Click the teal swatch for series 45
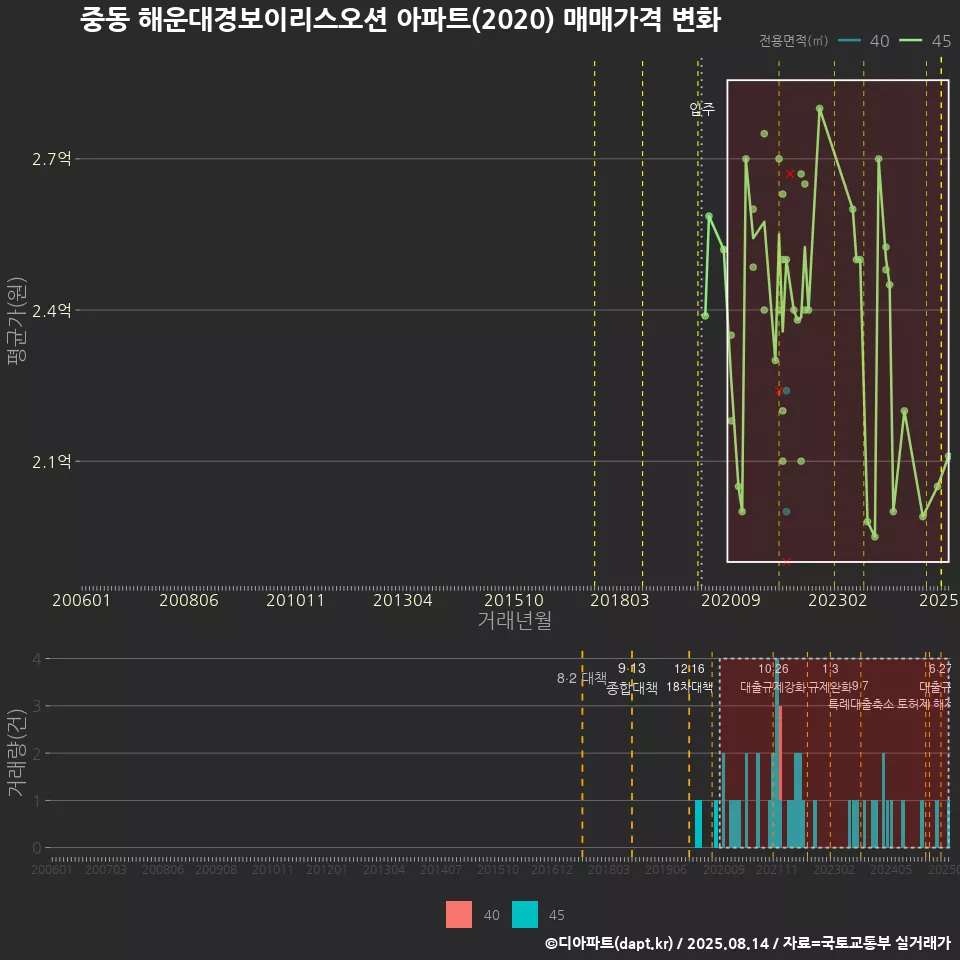 click(525, 914)
